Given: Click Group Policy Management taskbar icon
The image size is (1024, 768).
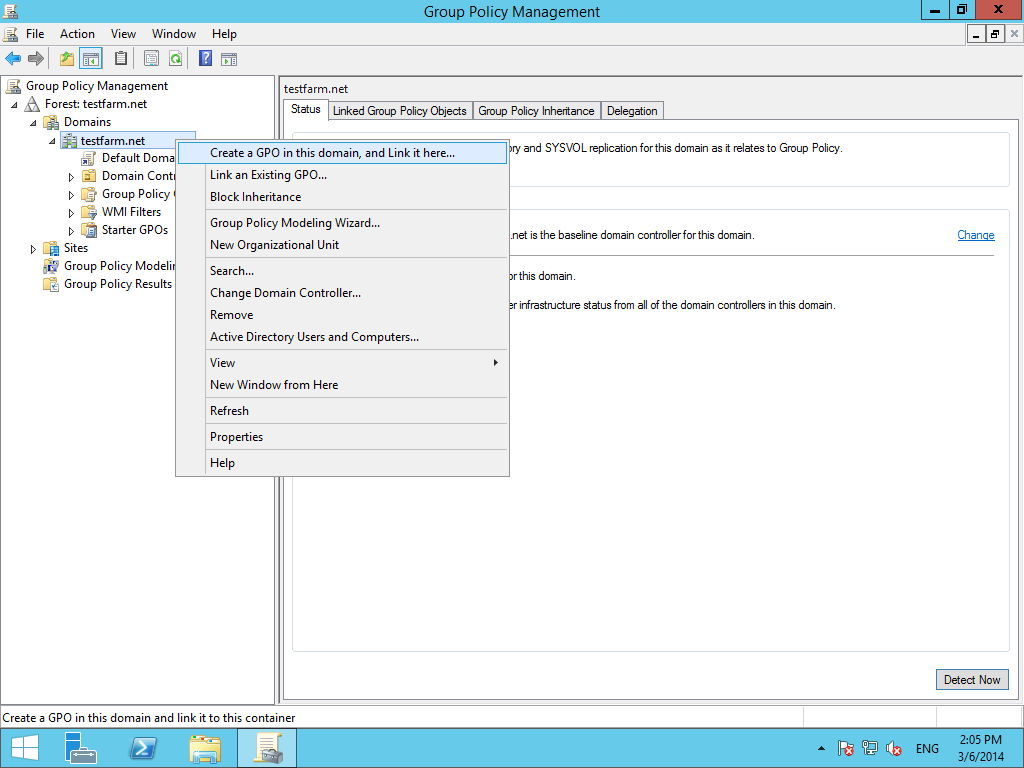Looking at the screenshot, I should click(267, 748).
